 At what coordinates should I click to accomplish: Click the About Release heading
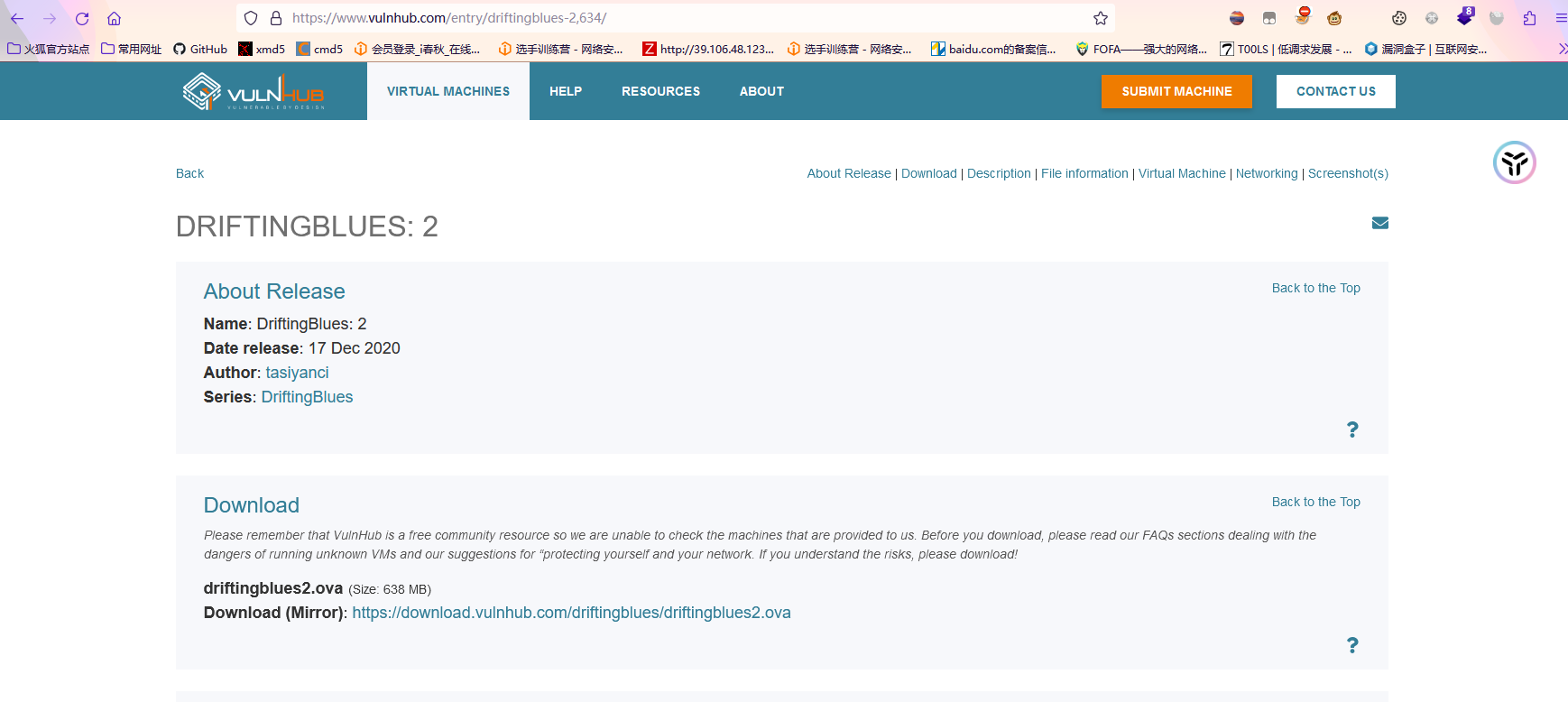coord(274,291)
